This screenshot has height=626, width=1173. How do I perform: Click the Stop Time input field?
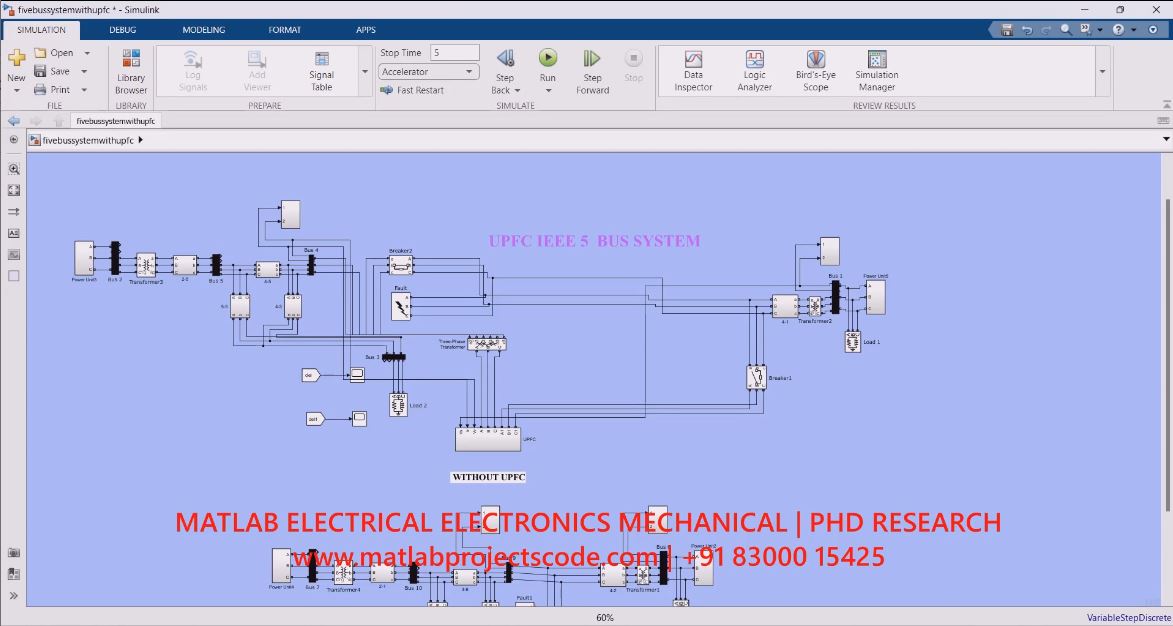pyautogui.click(x=454, y=53)
